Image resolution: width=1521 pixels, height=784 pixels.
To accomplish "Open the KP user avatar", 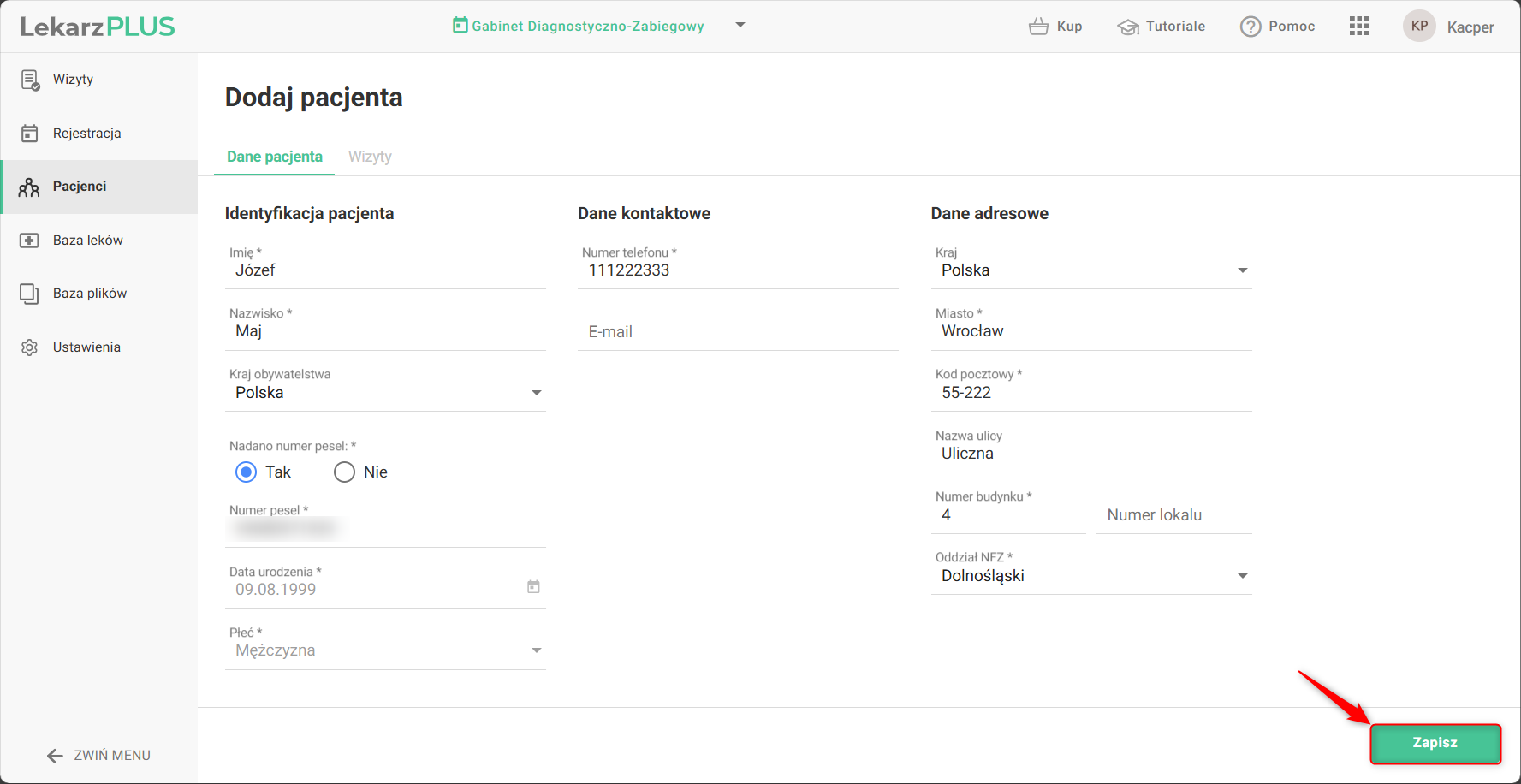I will [1419, 27].
